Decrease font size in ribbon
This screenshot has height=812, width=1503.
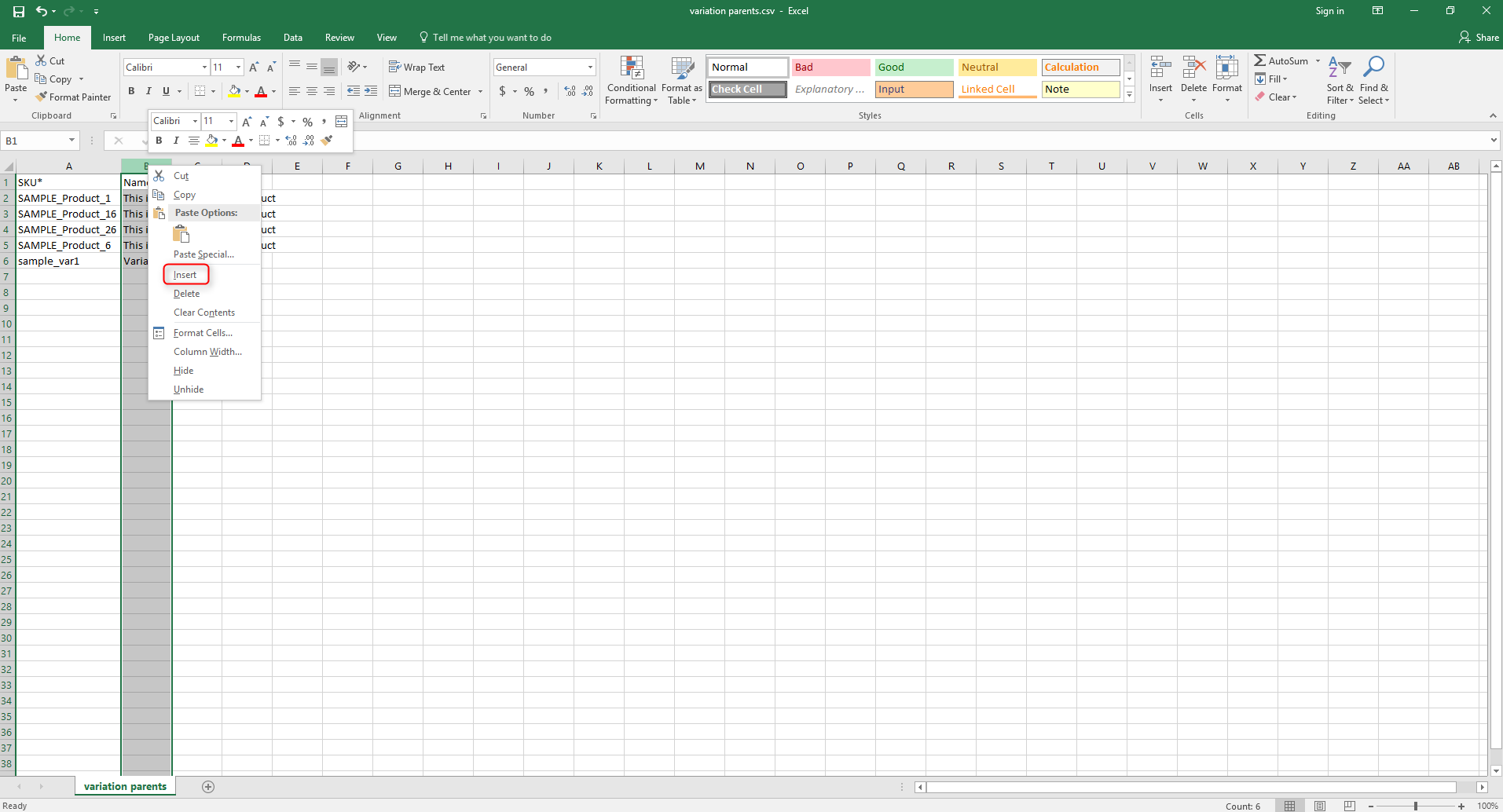271,68
